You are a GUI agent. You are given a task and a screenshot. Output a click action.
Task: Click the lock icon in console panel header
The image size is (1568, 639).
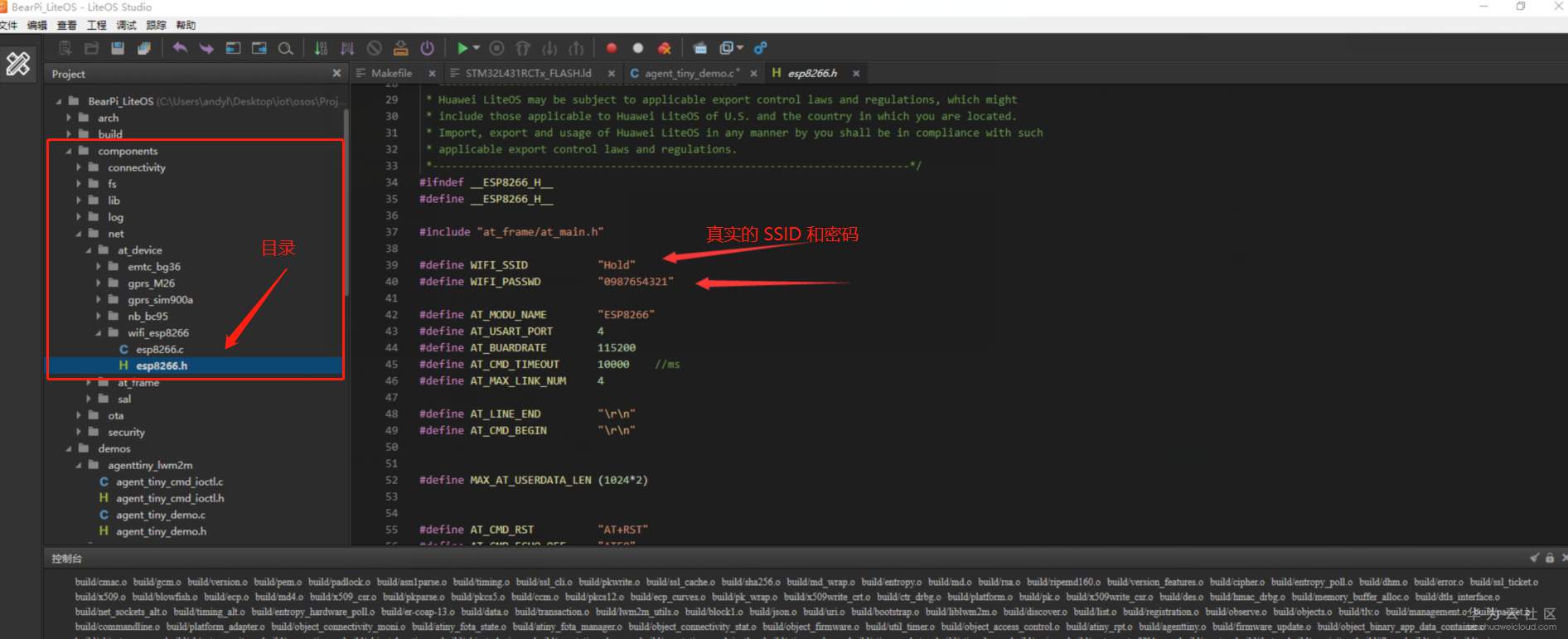click(x=1550, y=559)
